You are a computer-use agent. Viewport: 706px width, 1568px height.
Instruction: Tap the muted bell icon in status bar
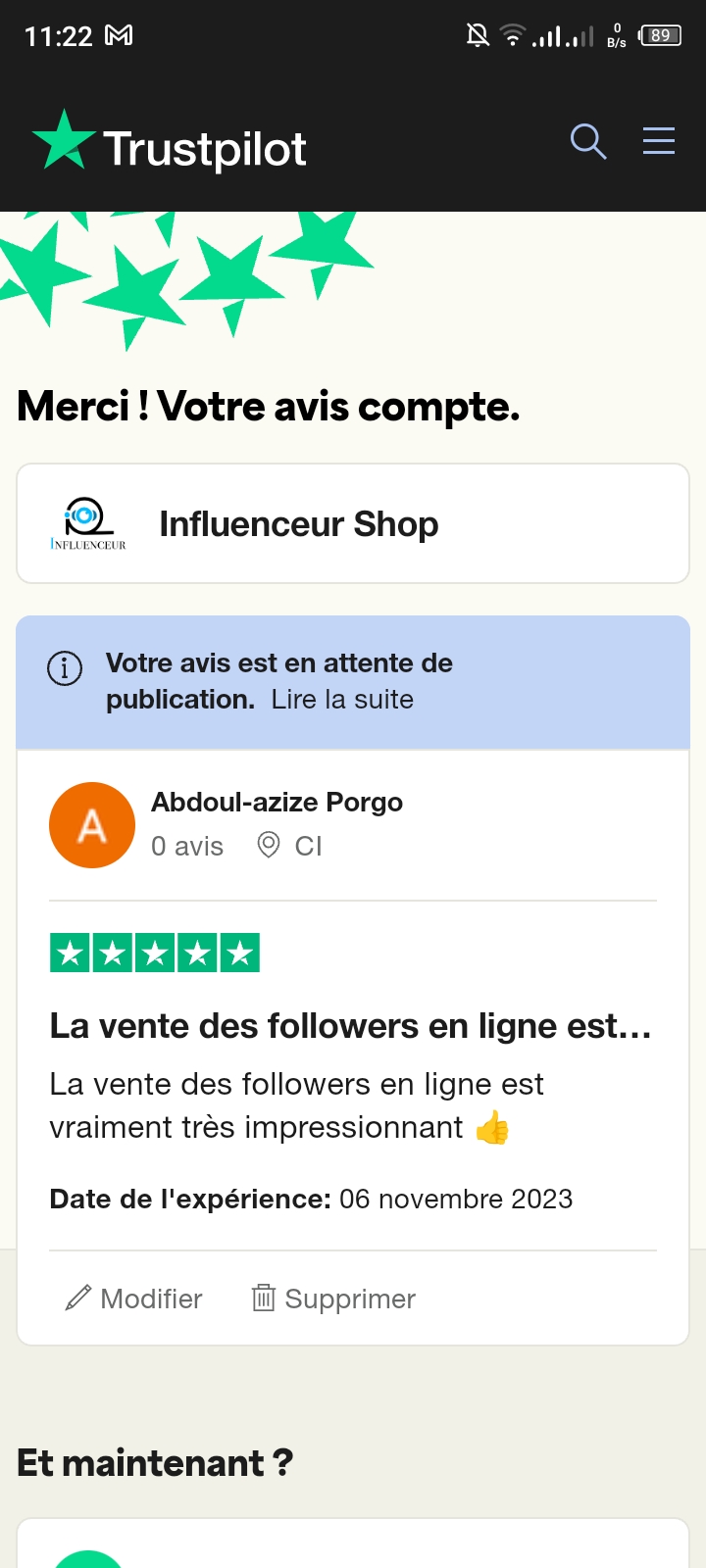tap(478, 36)
